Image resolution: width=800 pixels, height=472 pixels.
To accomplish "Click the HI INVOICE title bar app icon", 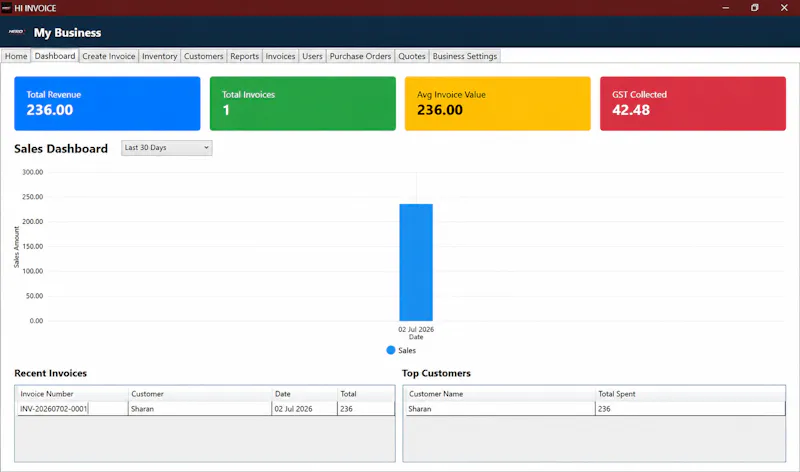I will [x=7, y=8].
